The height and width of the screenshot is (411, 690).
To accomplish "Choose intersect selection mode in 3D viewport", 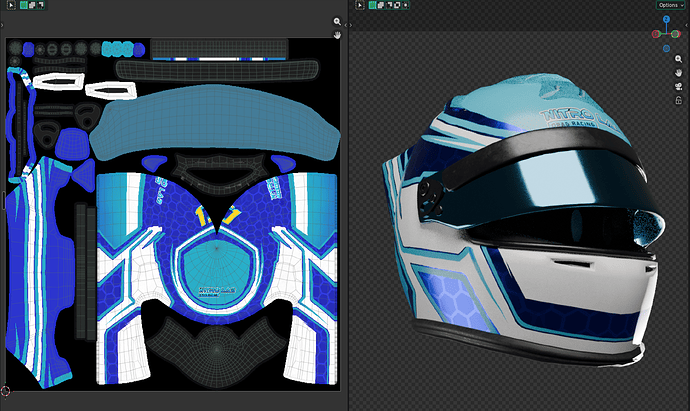I will tap(405, 5).
